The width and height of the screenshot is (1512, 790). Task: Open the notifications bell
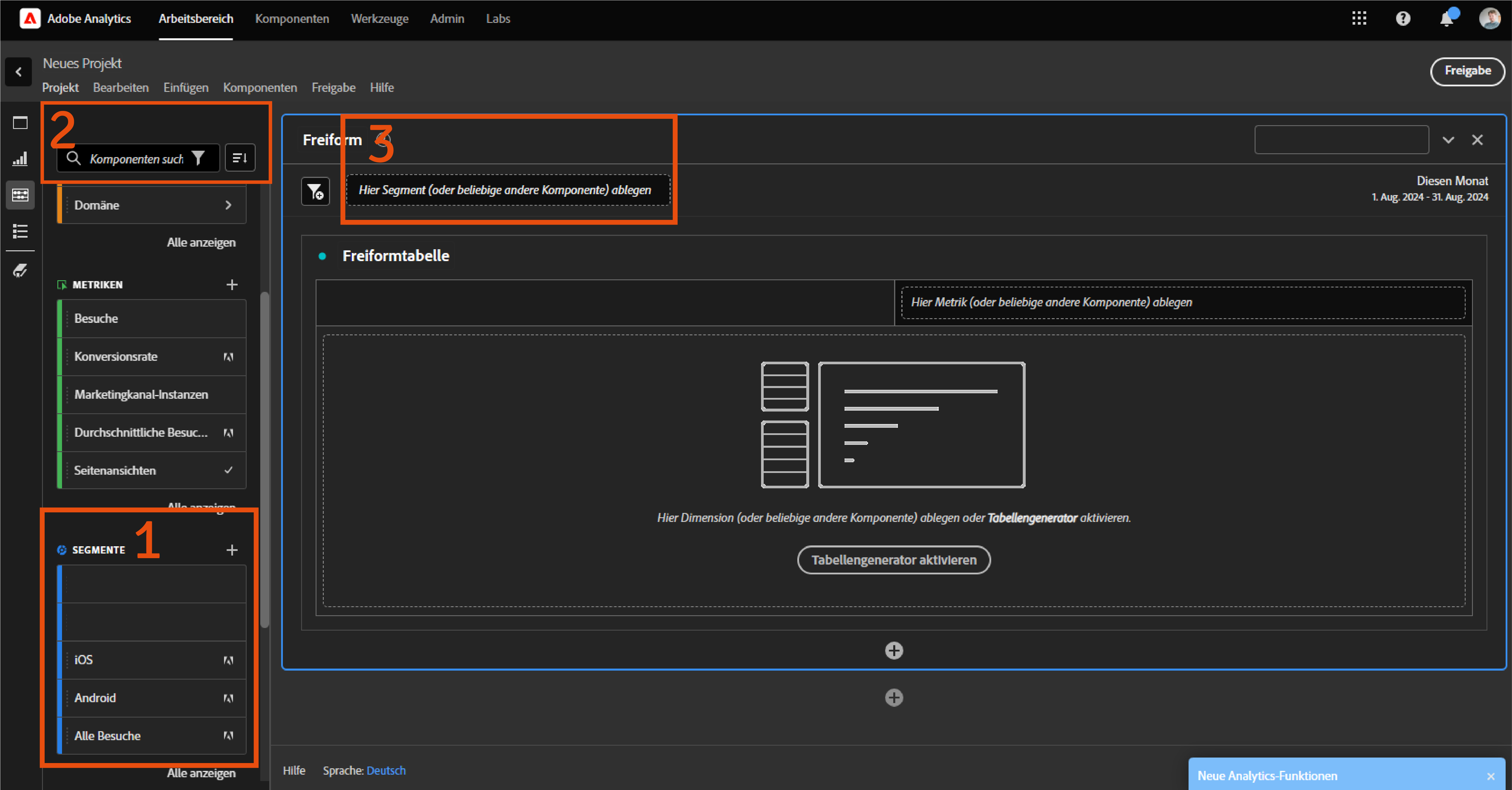click(1447, 19)
